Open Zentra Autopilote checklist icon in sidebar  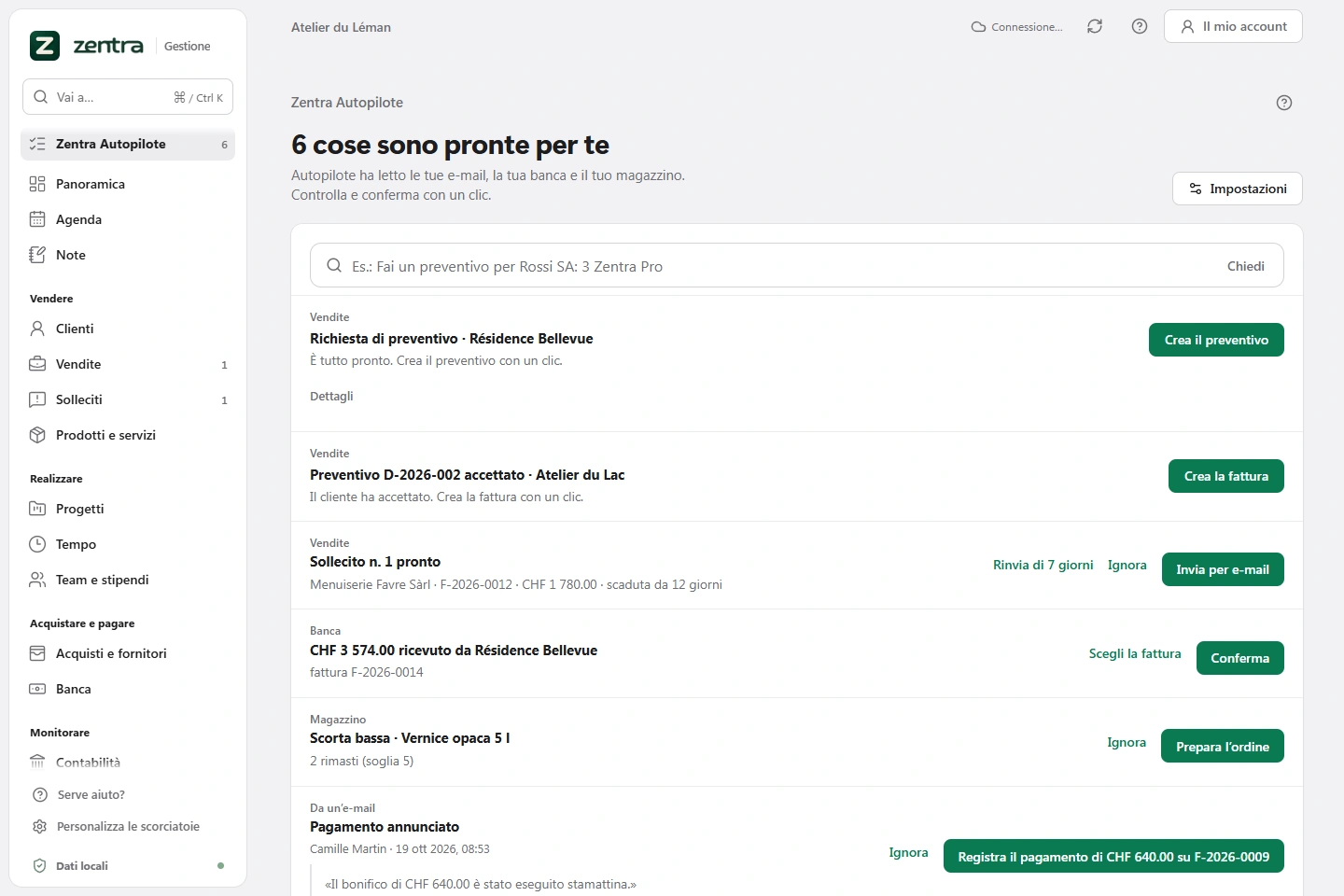point(37,144)
